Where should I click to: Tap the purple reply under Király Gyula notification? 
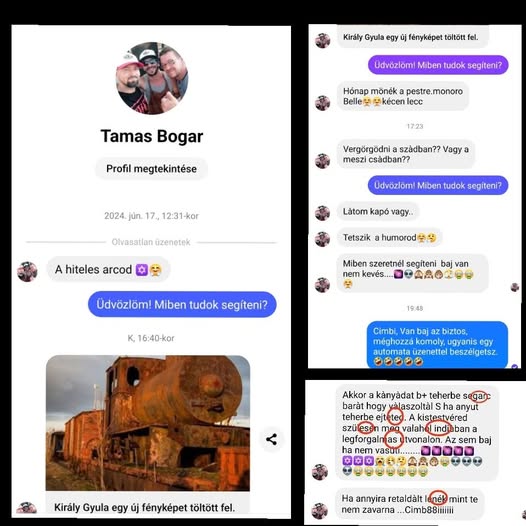(438, 65)
